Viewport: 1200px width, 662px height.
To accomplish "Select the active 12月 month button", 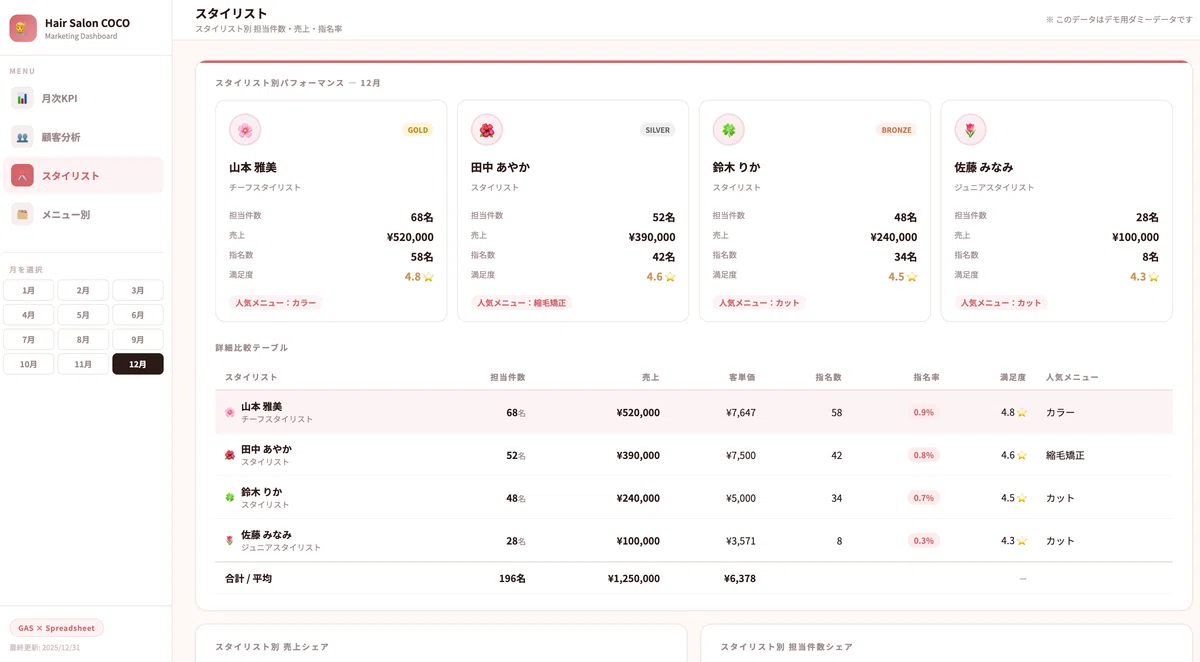I will (138, 365).
